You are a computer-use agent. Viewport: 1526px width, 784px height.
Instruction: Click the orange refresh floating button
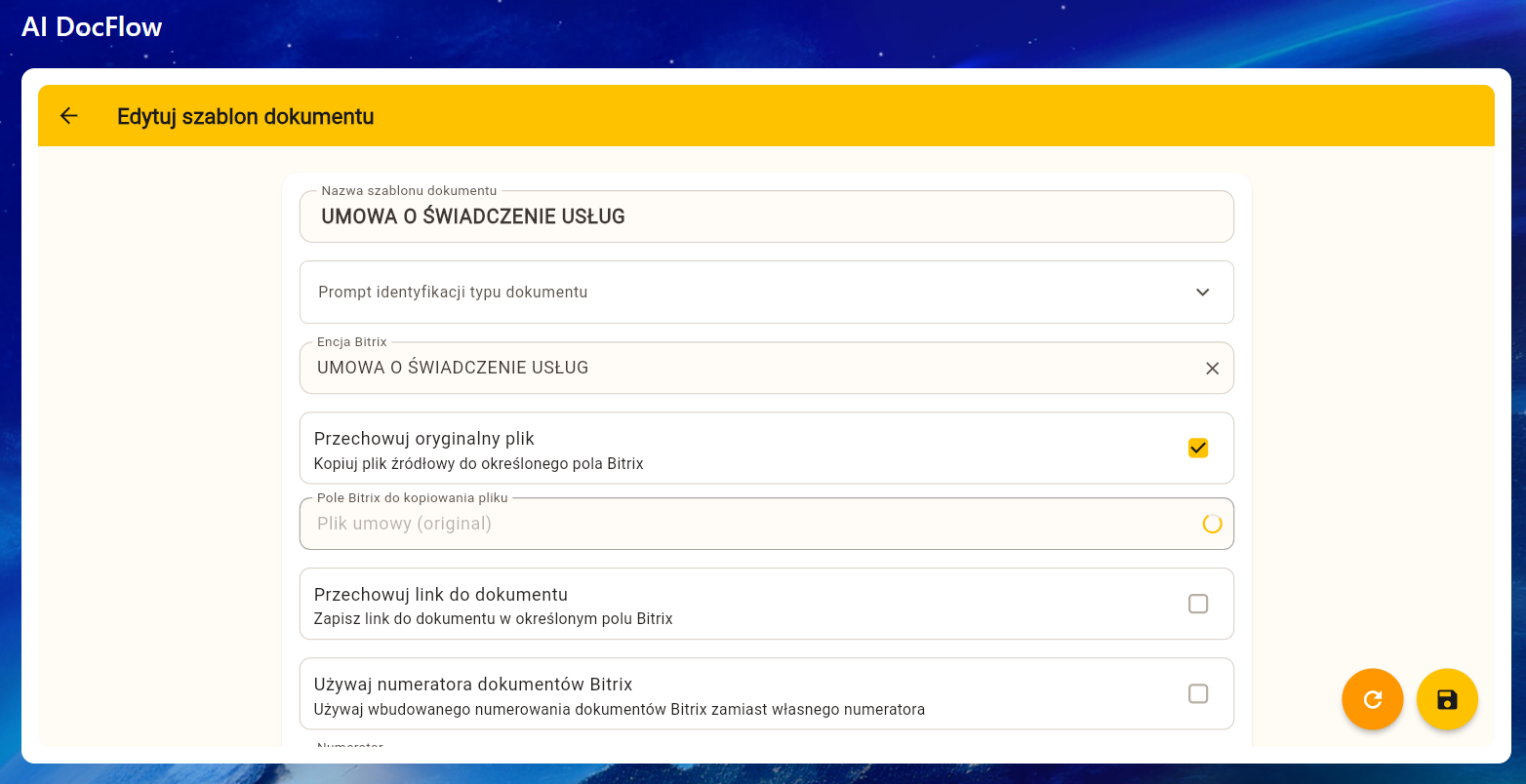click(x=1372, y=699)
